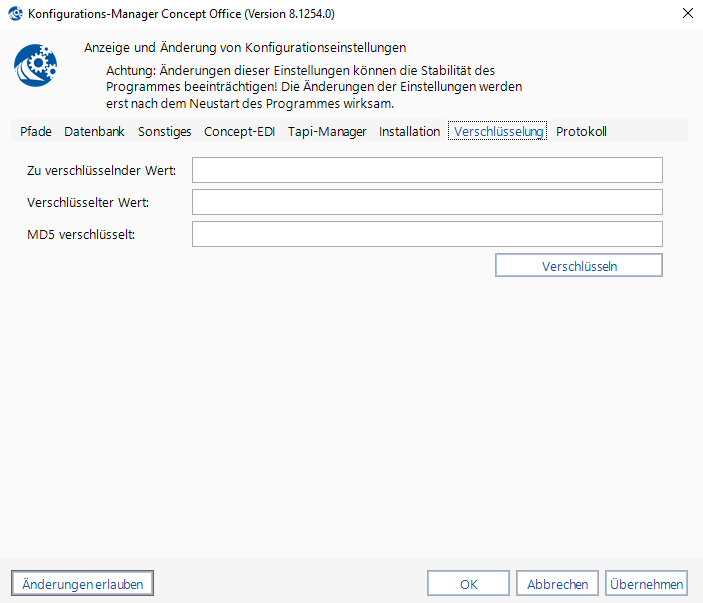Confirm with the OK button
The width and height of the screenshot is (703, 603).
(x=468, y=583)
